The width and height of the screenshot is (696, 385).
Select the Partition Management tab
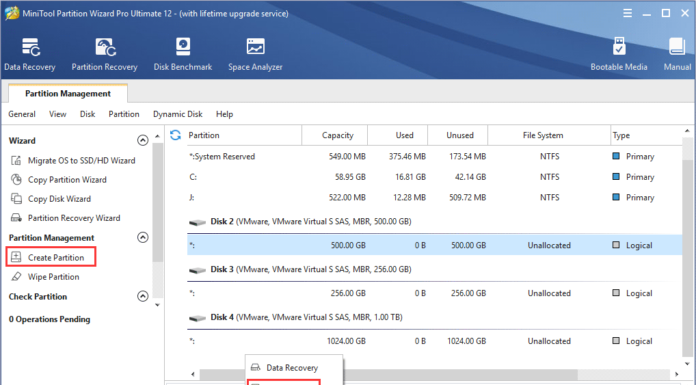tap(68, 93)
